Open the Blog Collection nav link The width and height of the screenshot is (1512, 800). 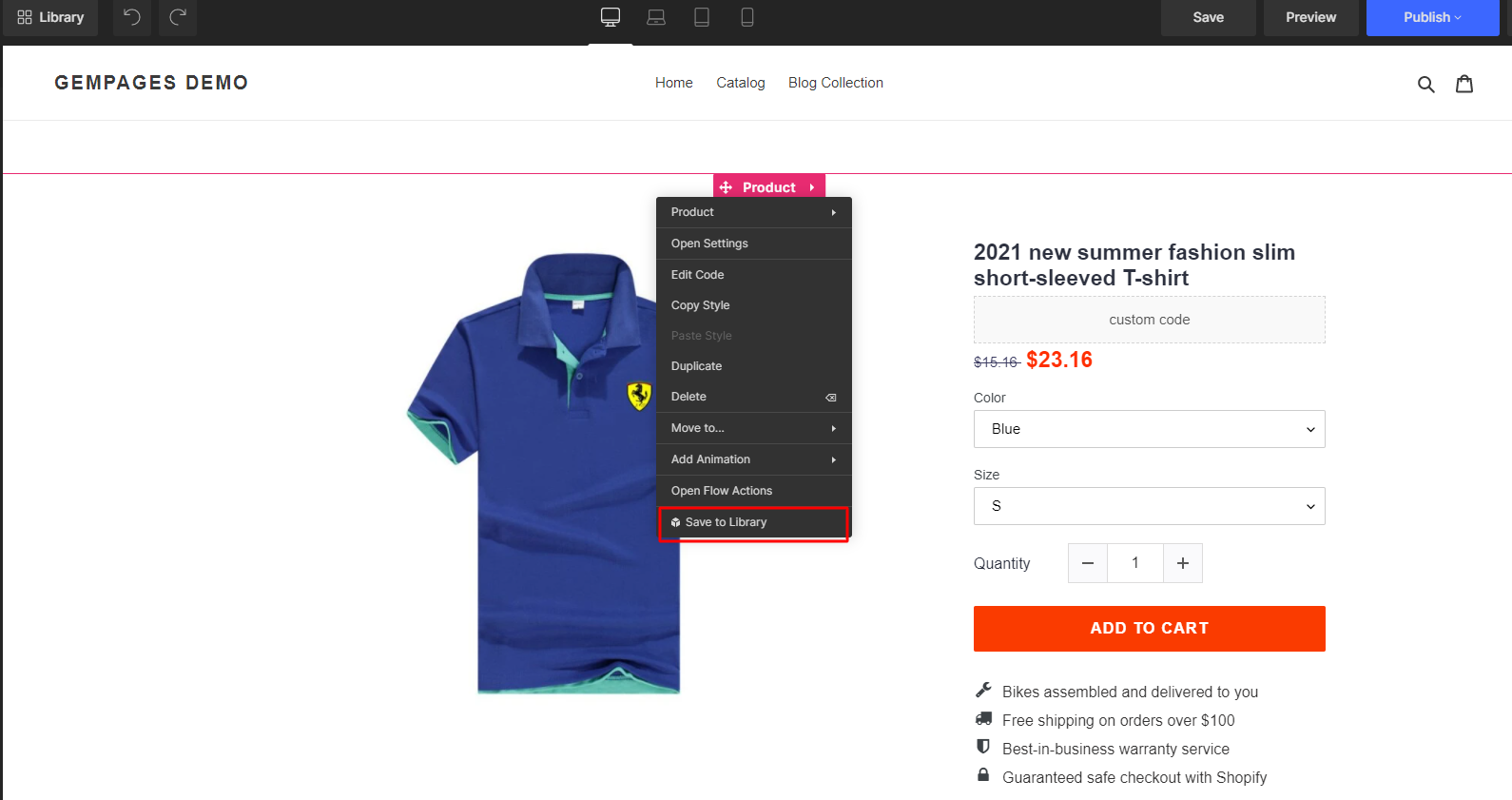(836, 83)
